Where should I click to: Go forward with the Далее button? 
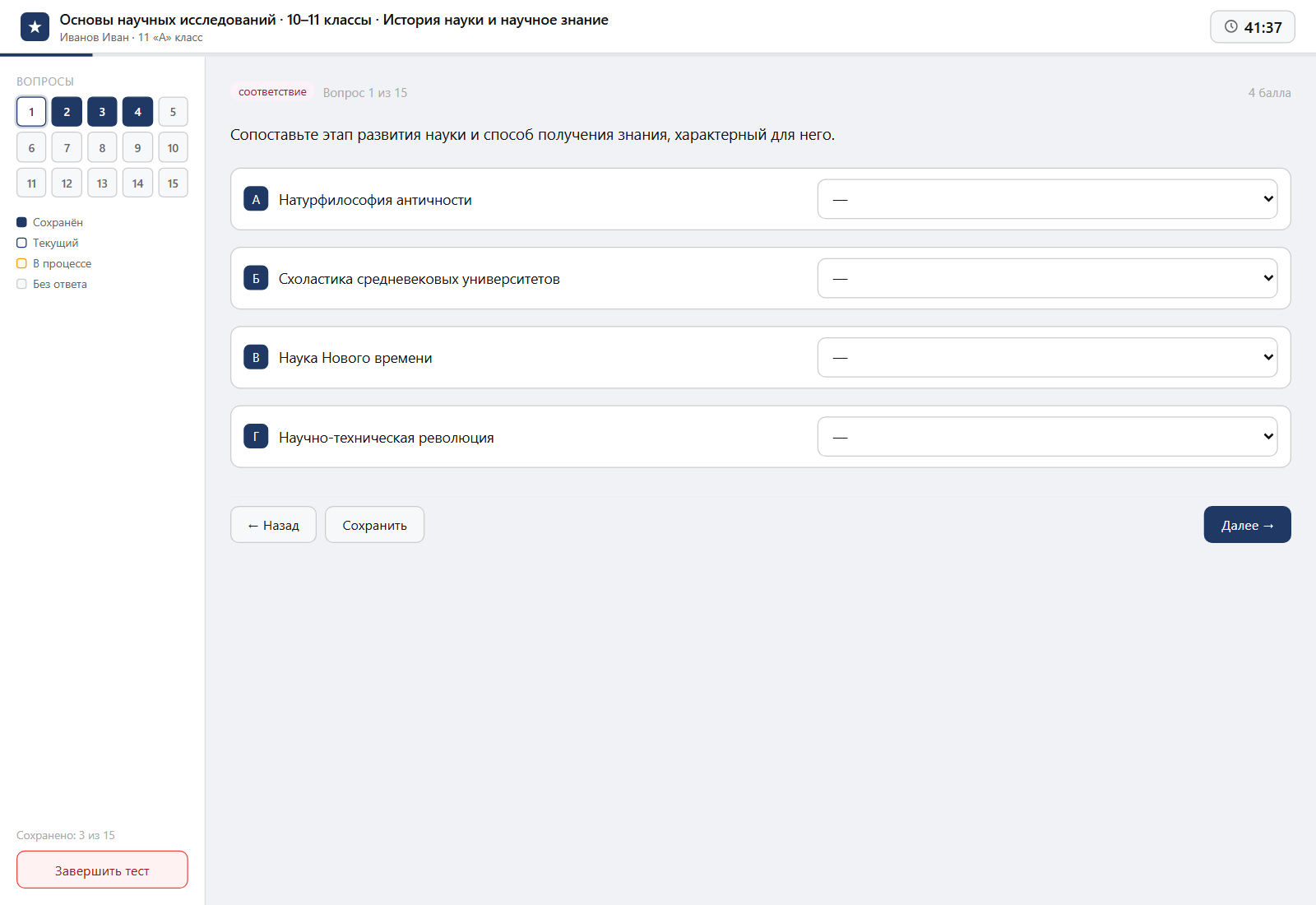pos(1247,525)
